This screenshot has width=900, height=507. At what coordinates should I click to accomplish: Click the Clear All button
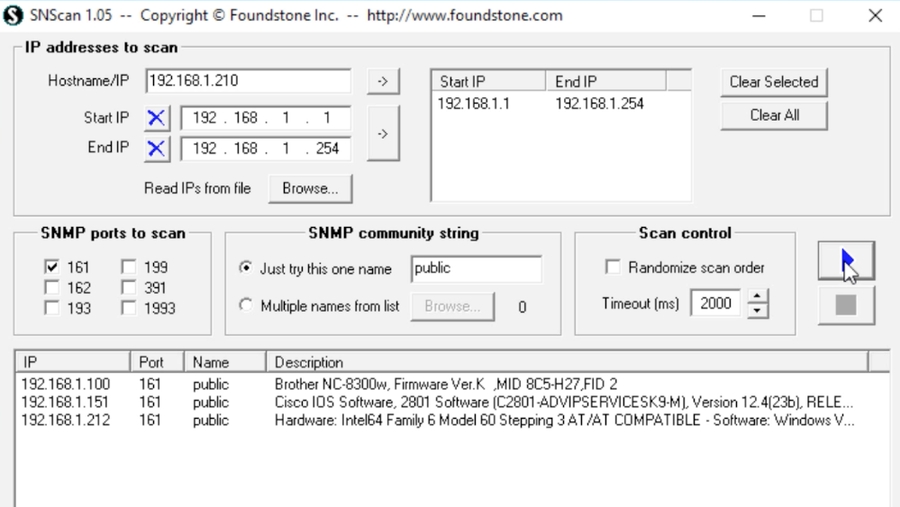(774, 115)
